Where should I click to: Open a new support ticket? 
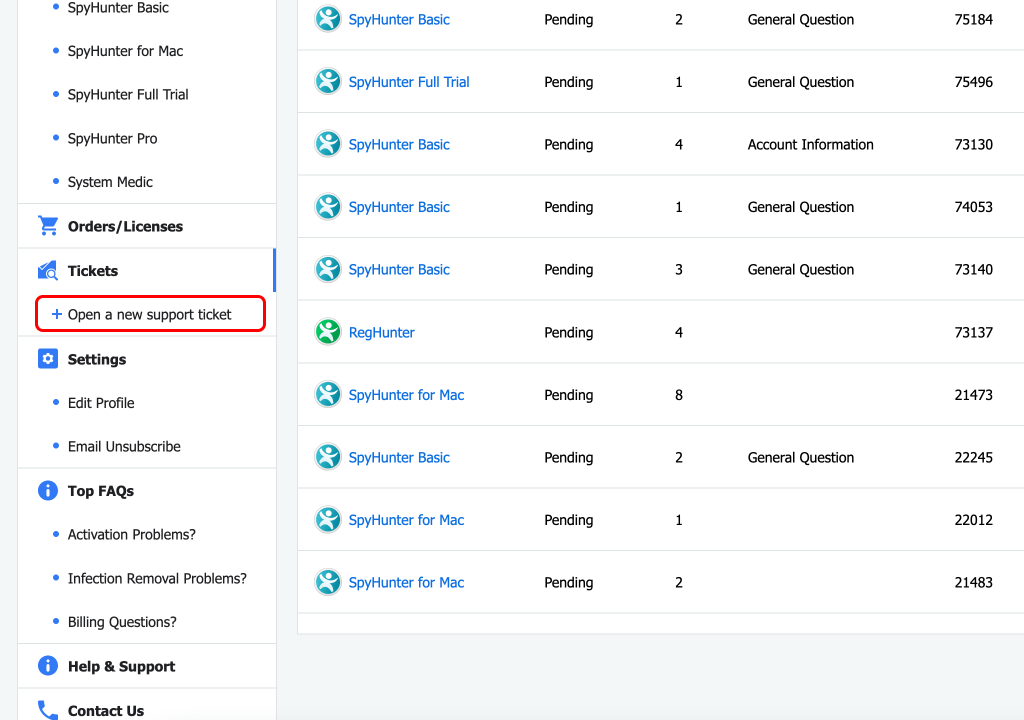pos(150,314)
